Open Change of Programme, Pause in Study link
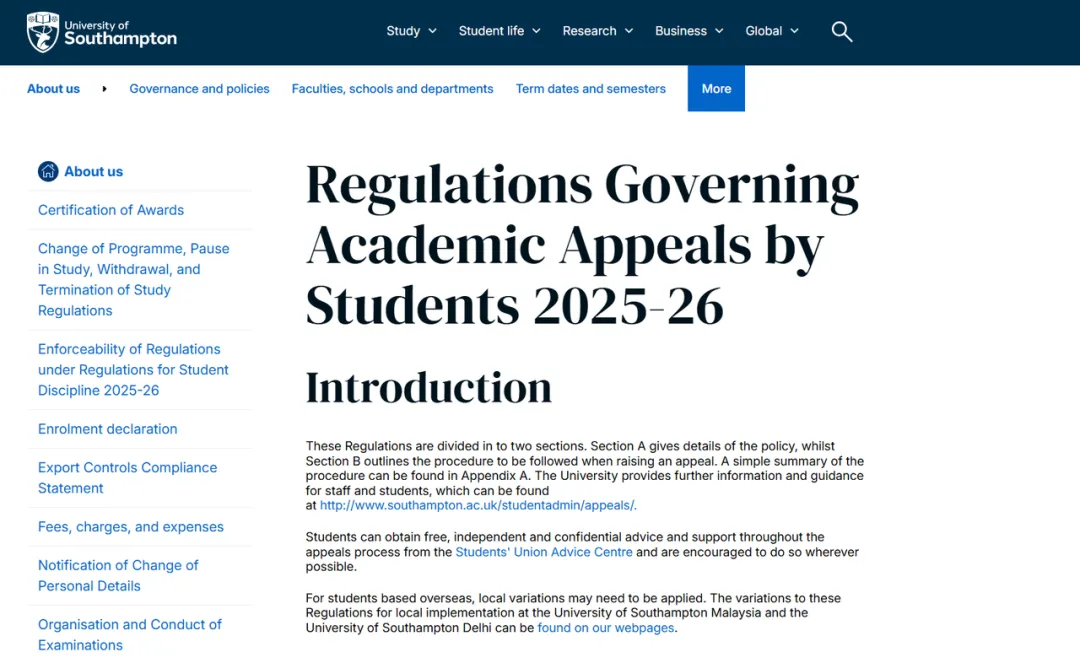Image resolution: width=1080 pixels, height=663 pixels. [x=134, y=280]
